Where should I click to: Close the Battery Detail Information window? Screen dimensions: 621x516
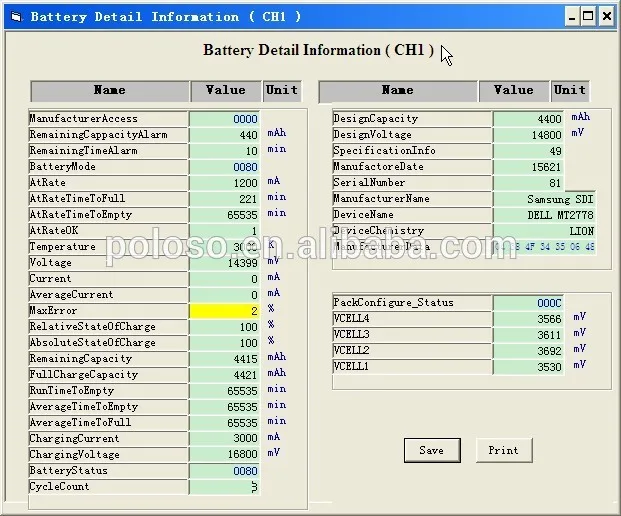pos(607,16)
